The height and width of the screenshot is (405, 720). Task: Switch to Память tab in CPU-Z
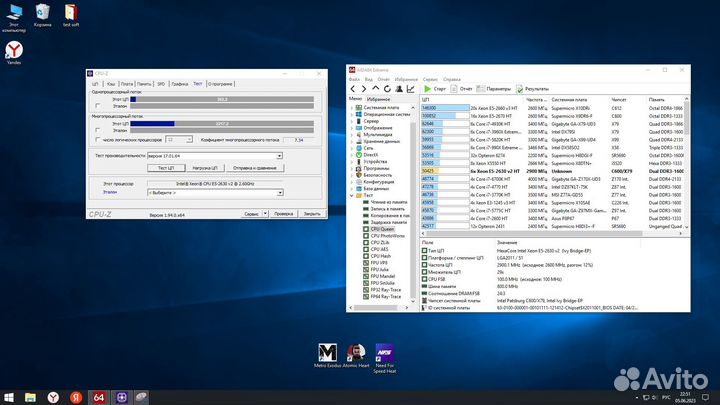144,84
